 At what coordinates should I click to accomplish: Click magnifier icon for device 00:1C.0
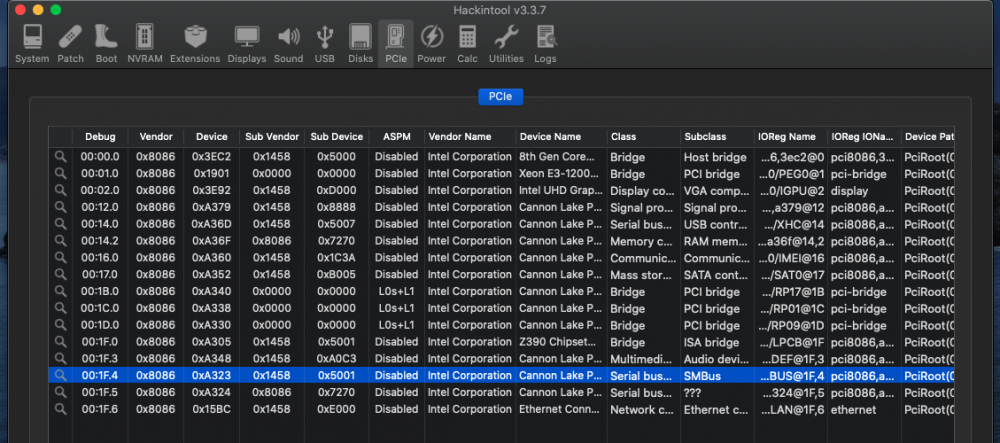[x=60, y=308]
